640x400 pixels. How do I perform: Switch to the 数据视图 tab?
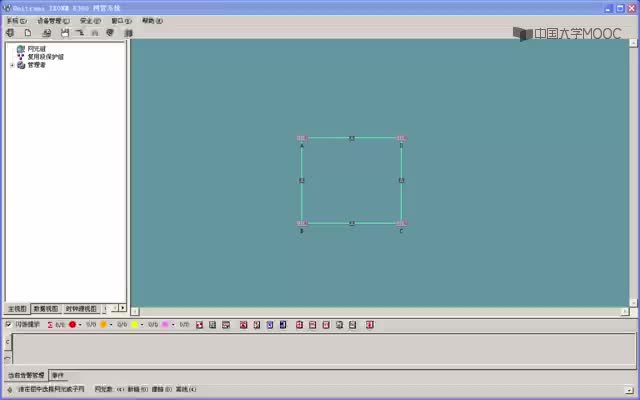pos(46,309)
